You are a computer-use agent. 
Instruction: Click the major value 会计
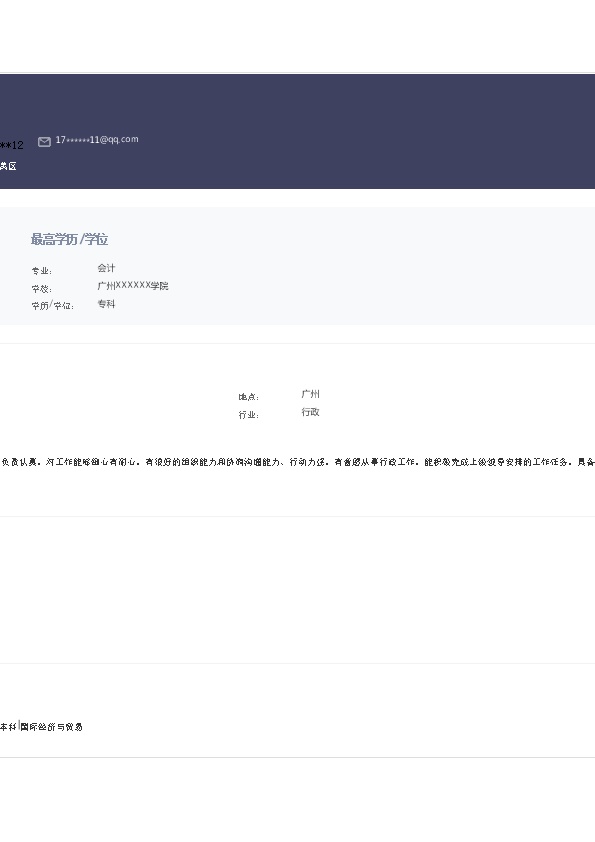[106, 268]
